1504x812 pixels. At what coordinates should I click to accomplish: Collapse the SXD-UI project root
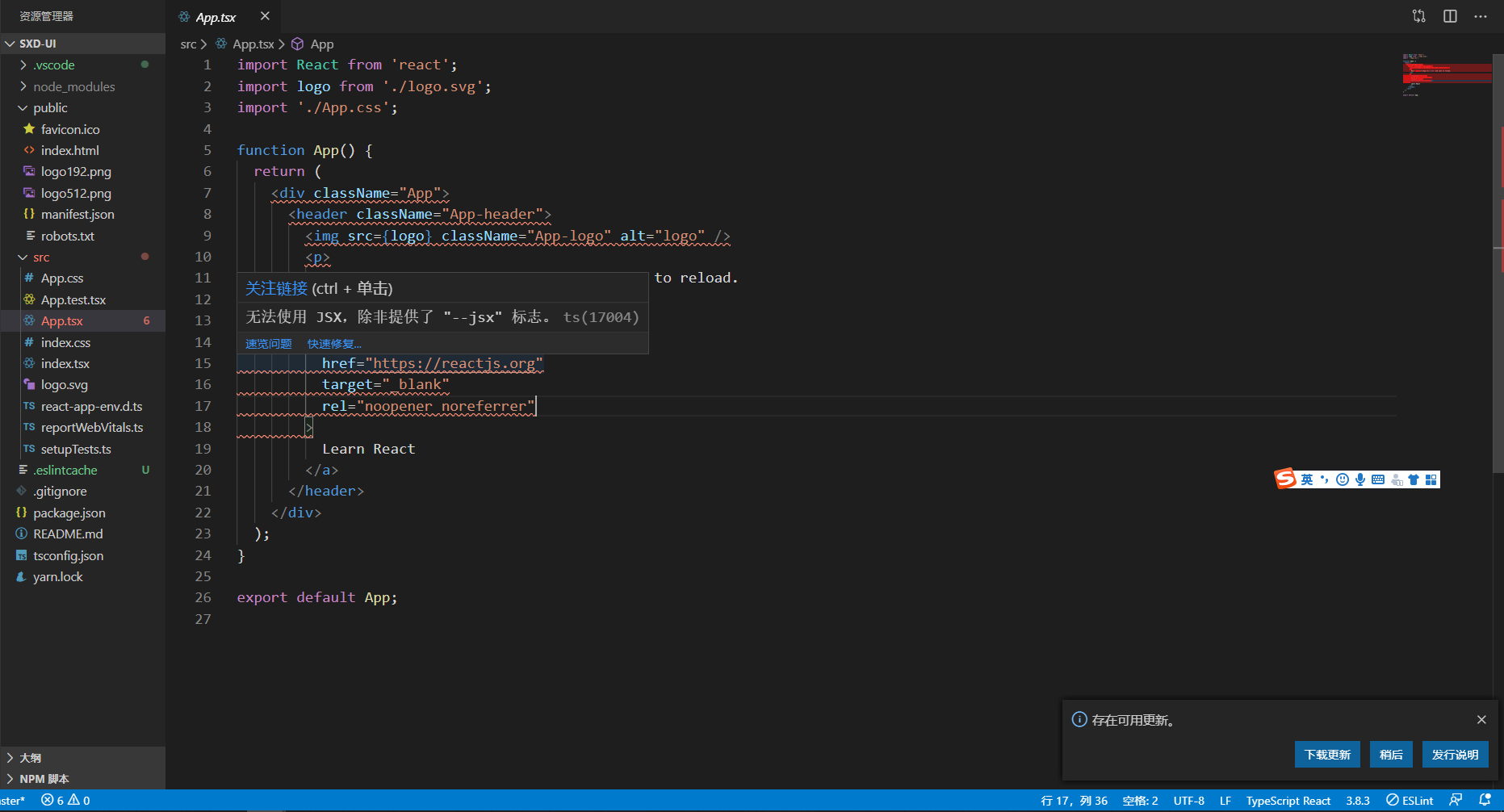coord(82,44)
